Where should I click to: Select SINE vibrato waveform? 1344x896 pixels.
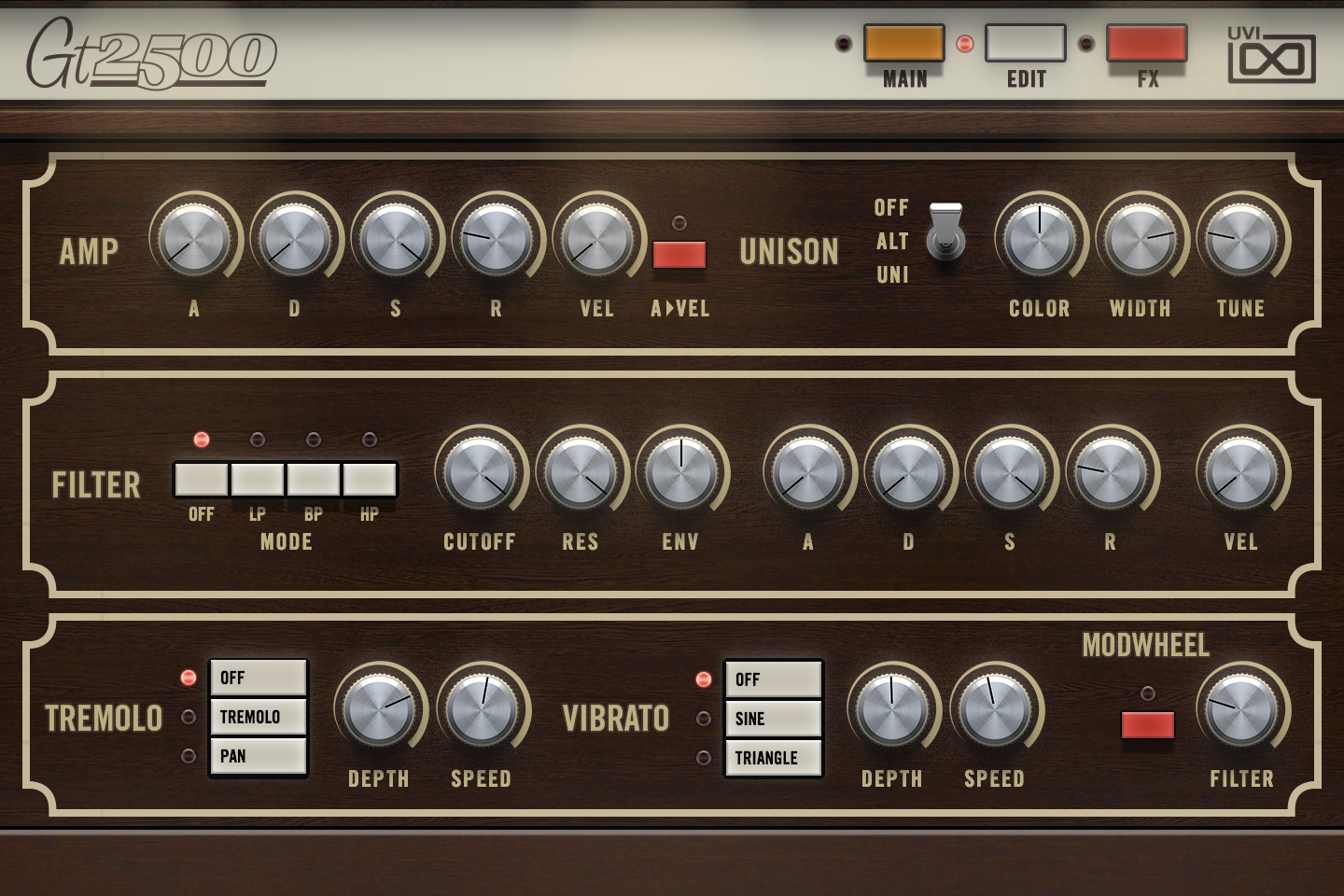774,719
